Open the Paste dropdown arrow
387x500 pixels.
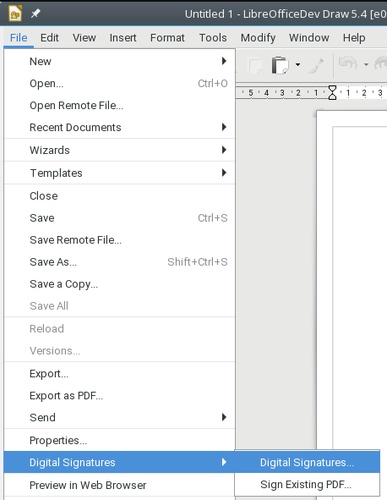(298, 65)
